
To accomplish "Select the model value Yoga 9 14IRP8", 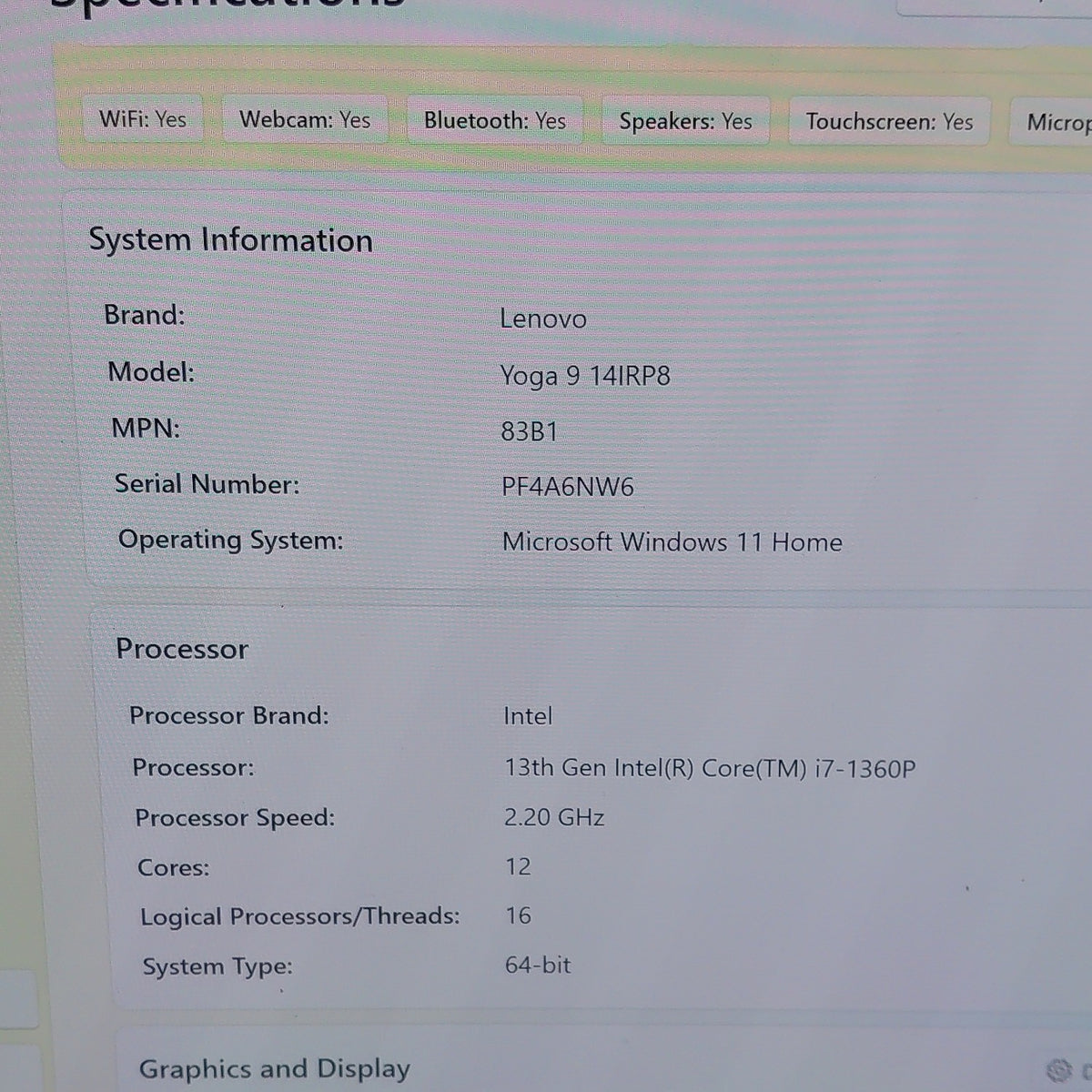I will [x=585, y=376].
